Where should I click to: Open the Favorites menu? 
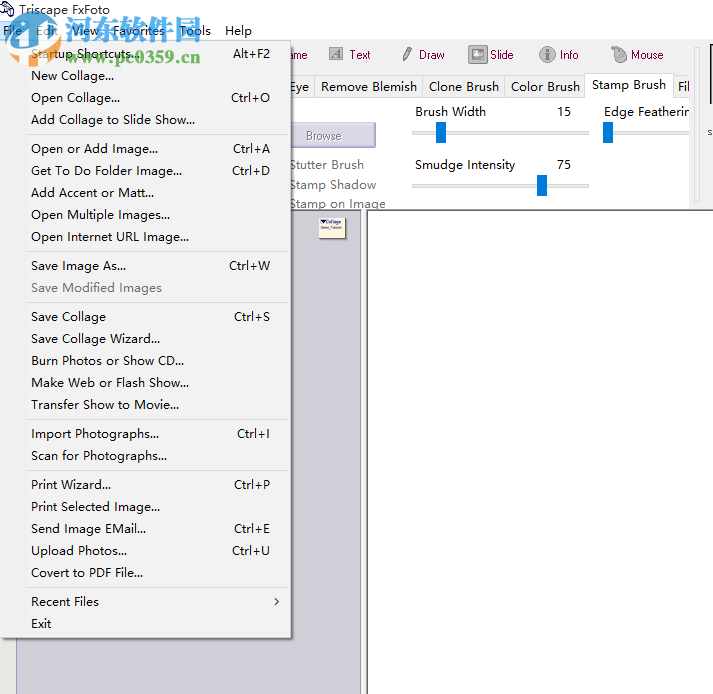[x=139, y=30]
